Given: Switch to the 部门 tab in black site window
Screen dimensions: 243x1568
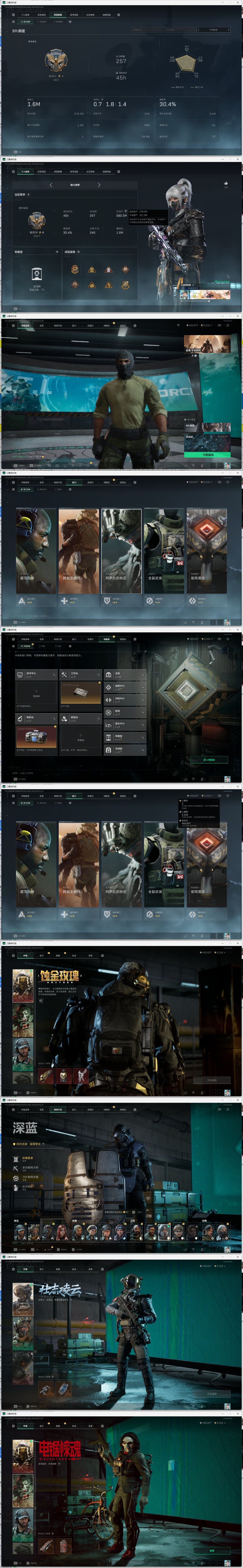Looking at the screenshot, I should click(x=74, y=639).
